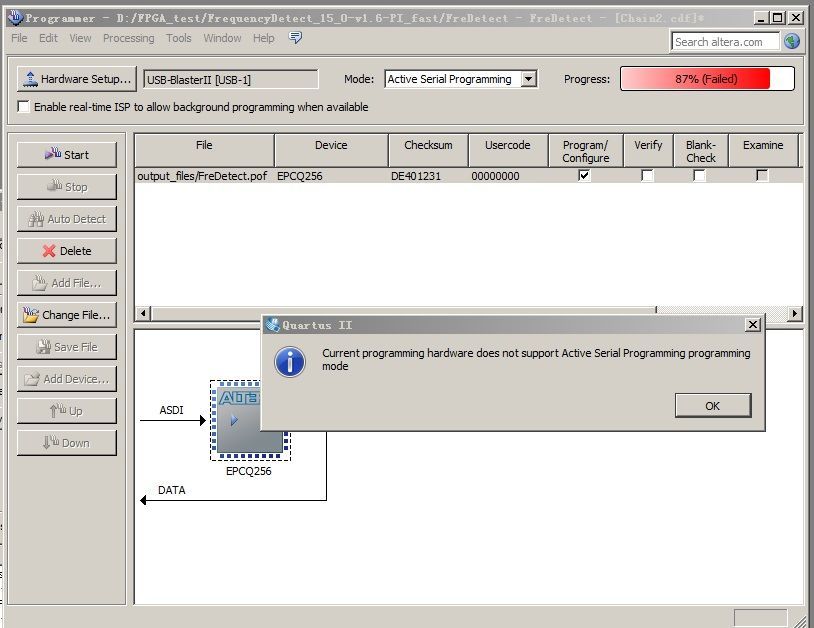This screenshot has height=628, width=814.
Task: Click the Checksum column header
Action: click(428, 151)
